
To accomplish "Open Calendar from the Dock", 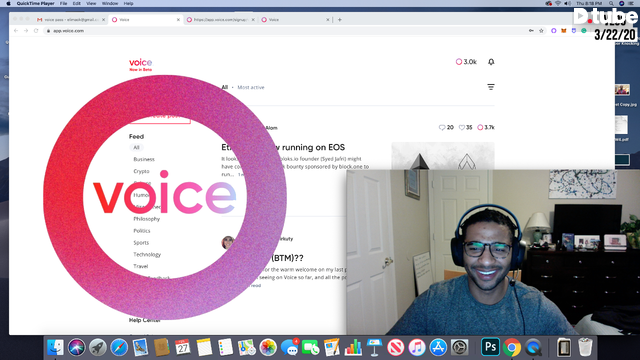I will pos(182,348).
